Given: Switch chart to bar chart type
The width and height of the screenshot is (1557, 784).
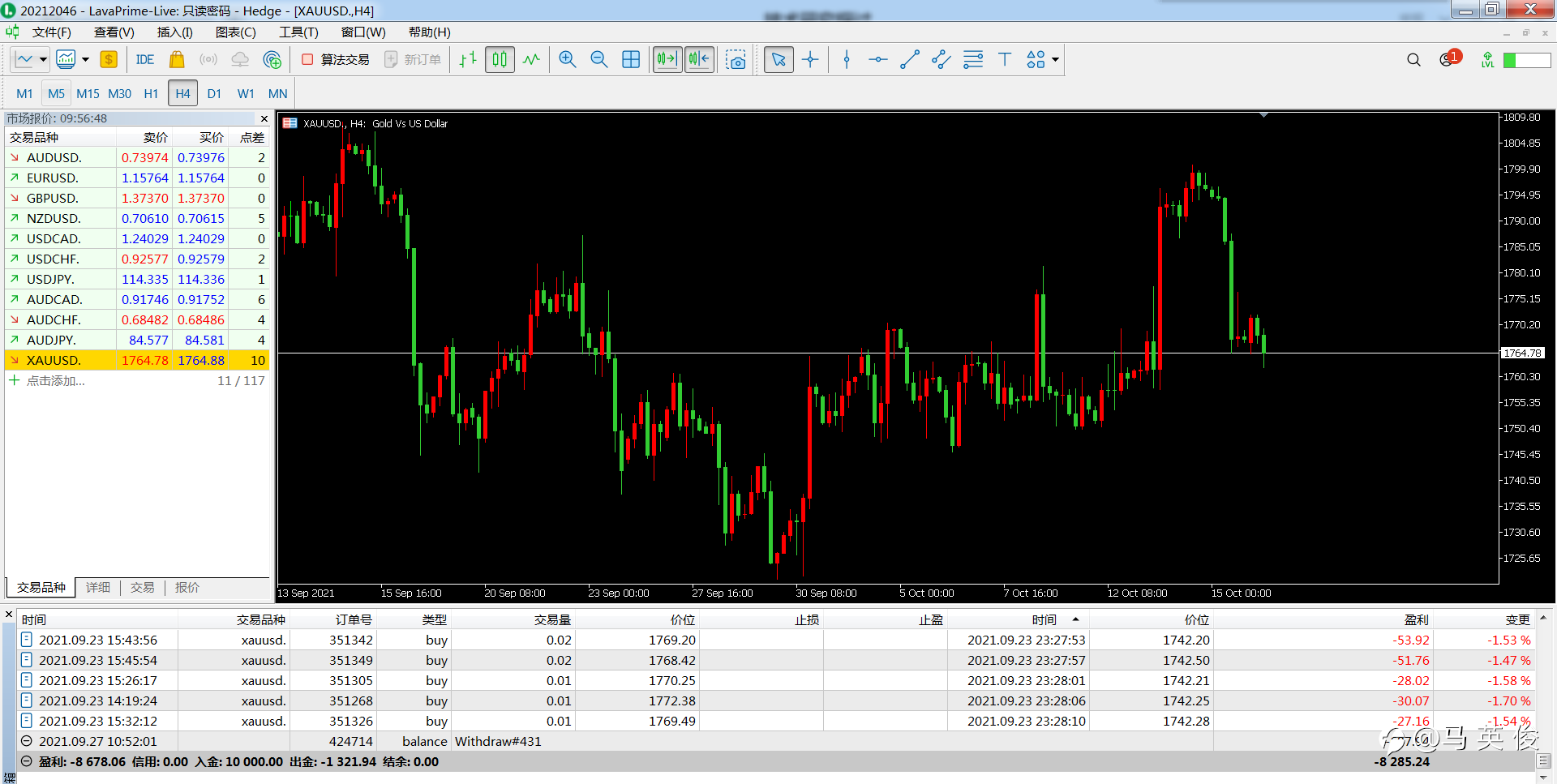Looking at the screenshot, I should [468, 60].
